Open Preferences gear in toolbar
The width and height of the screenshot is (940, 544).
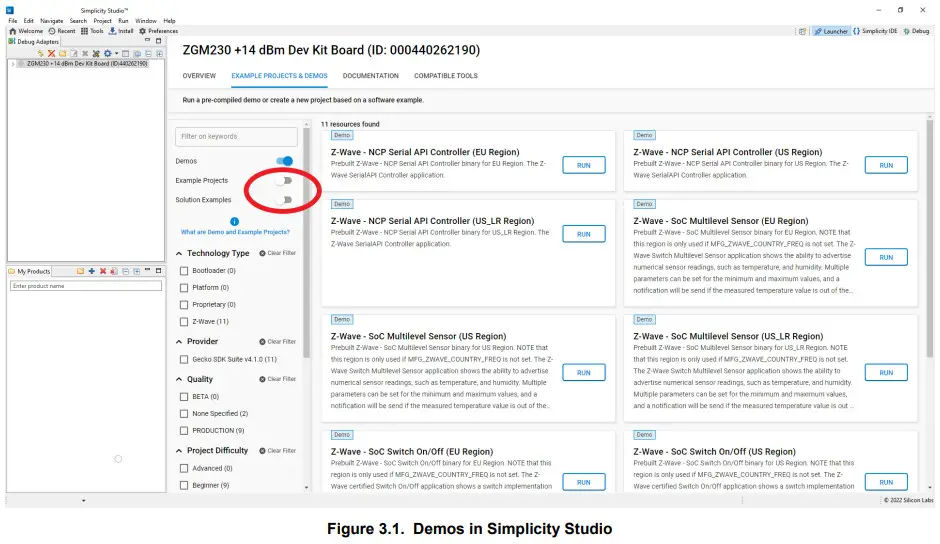click(158, 31)
